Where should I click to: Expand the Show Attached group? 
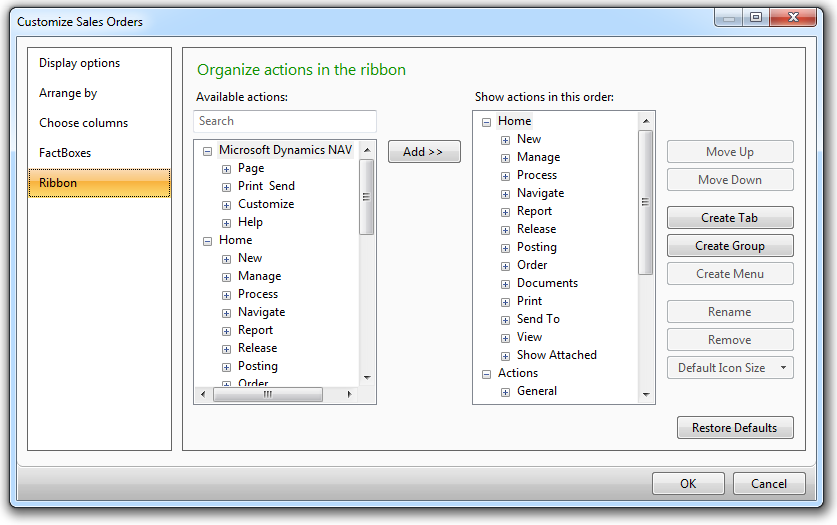tap(505, 356)
